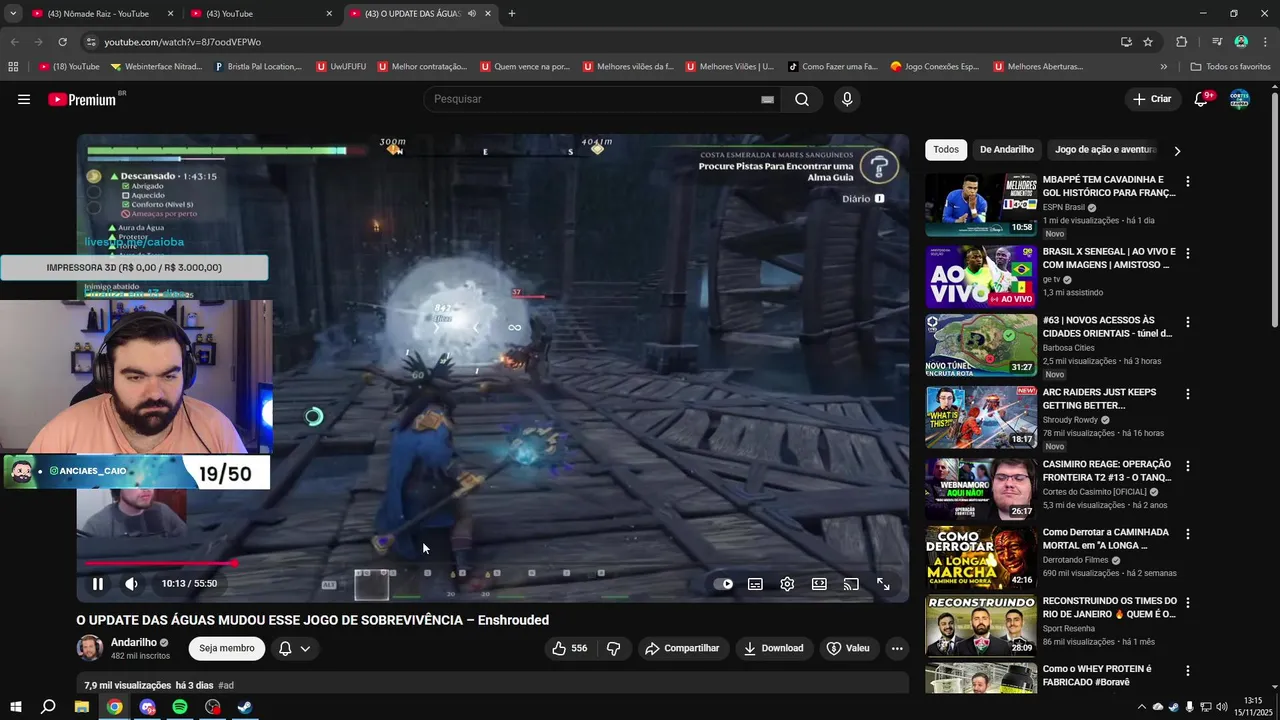The height and width of the screenshot is (720, 1280).
Task: Open Webinterface Nitrad bookmark
Action: pyautogui.click(x=156, y=67)
